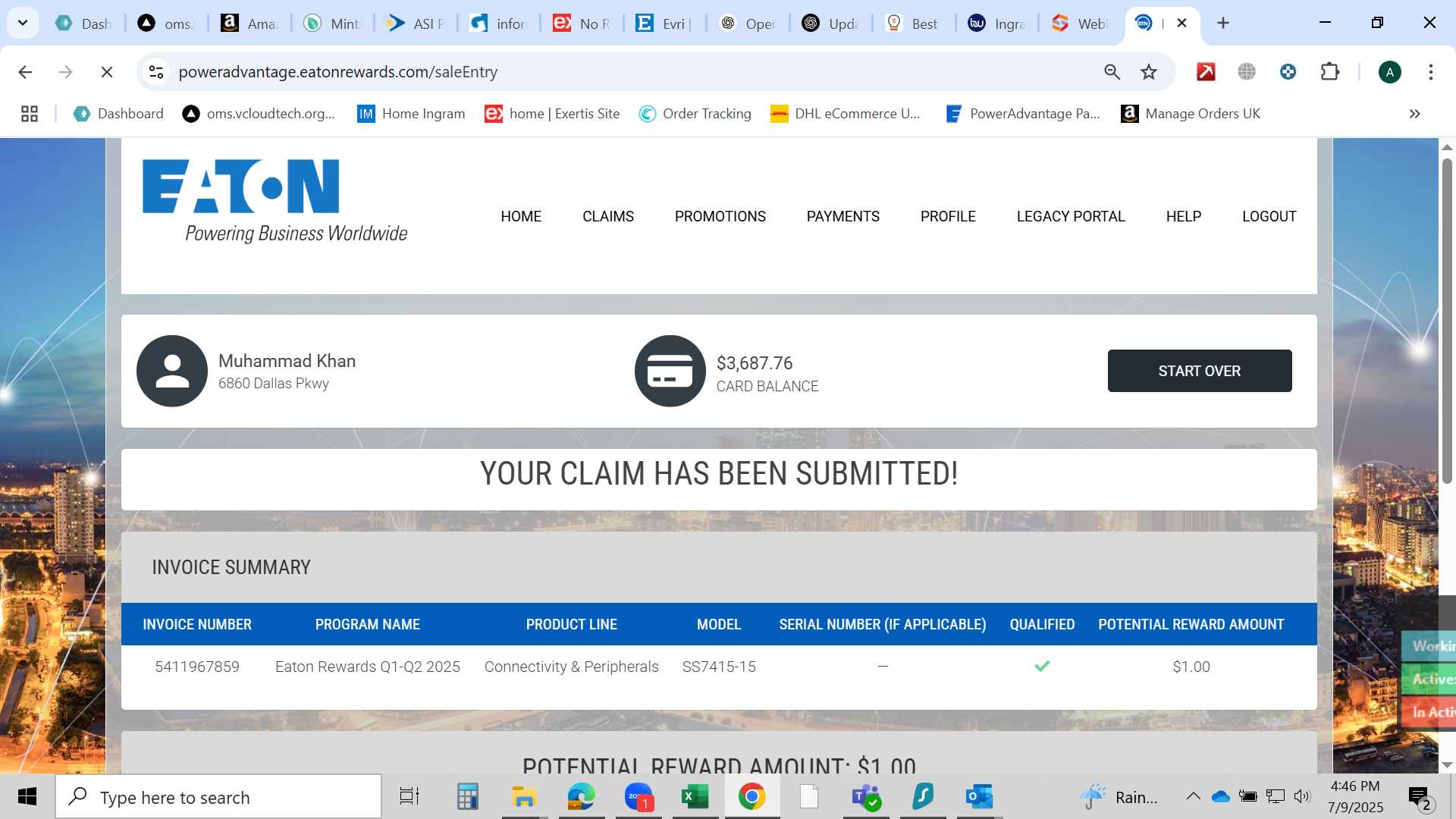Image resolution: width=1456 pixels, height=819 pixels.
Task: Click the user profile avatar icon
Action: [x=172, y=371]
